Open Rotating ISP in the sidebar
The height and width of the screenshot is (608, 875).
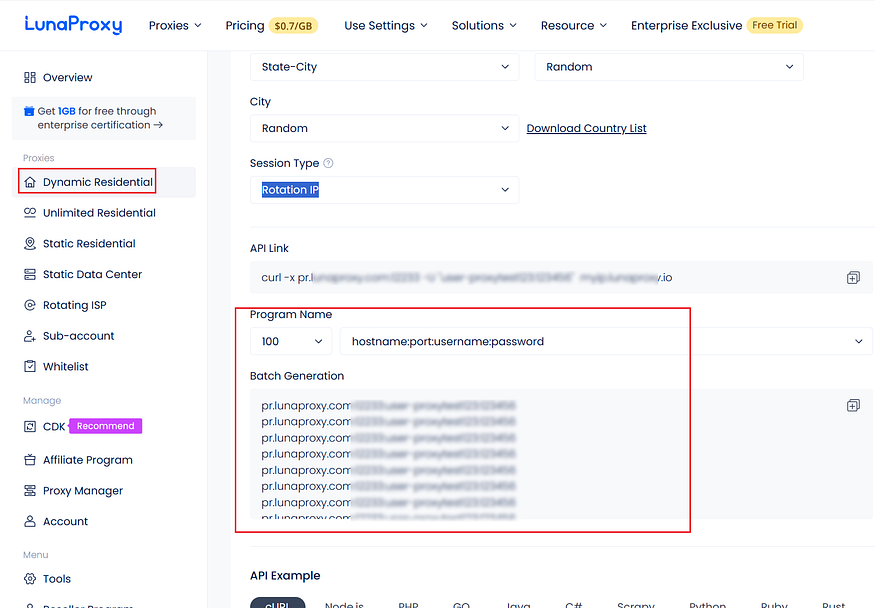coord(75,305)
